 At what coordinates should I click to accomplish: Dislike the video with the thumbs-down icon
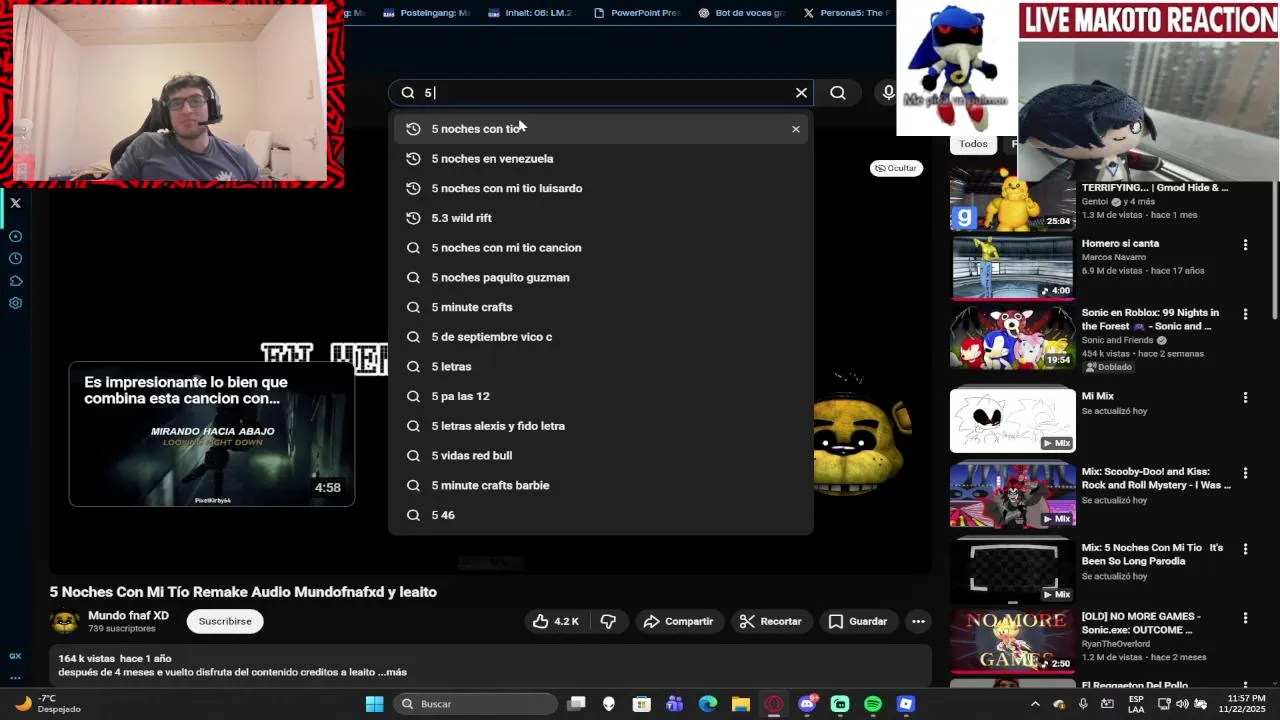(x=608, y=621)
